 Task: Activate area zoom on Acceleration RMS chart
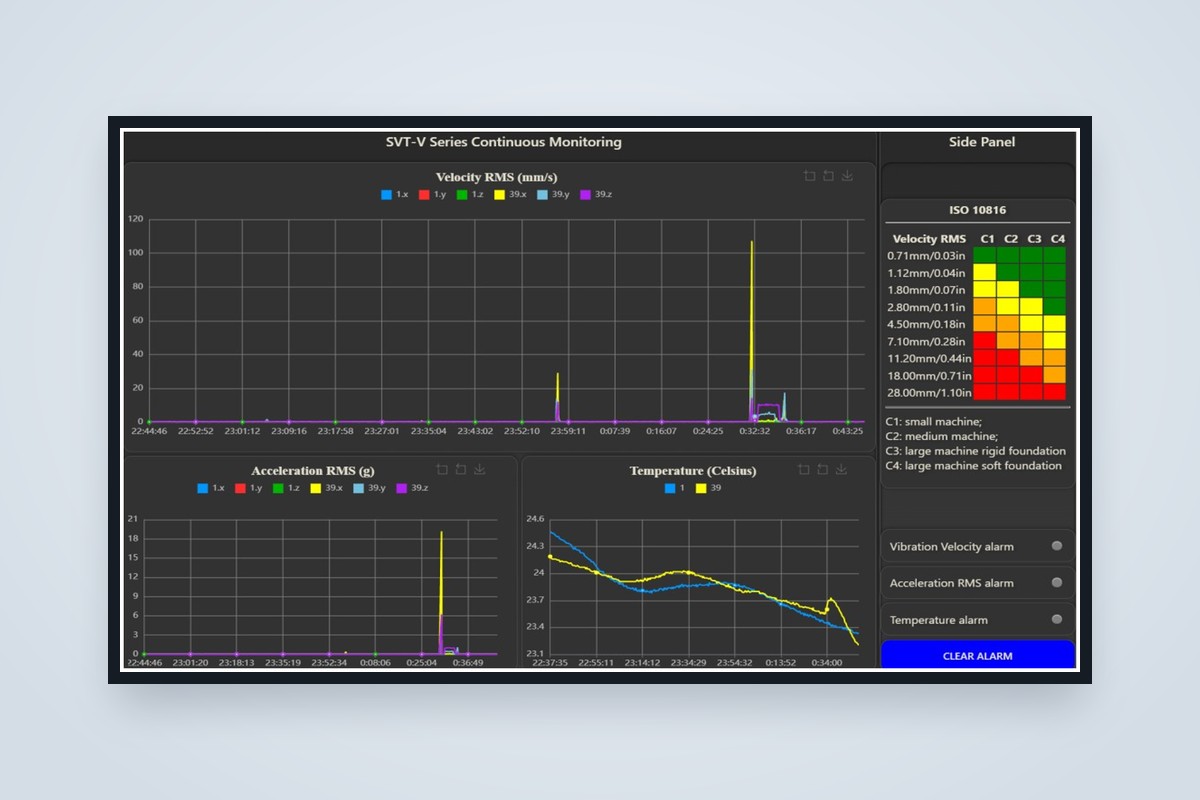point(442,469)
